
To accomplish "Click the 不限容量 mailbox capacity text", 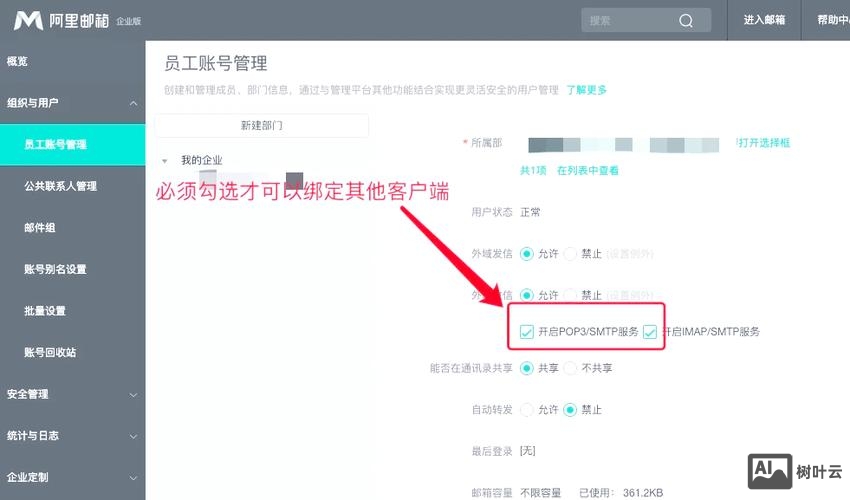I will 540,492.
